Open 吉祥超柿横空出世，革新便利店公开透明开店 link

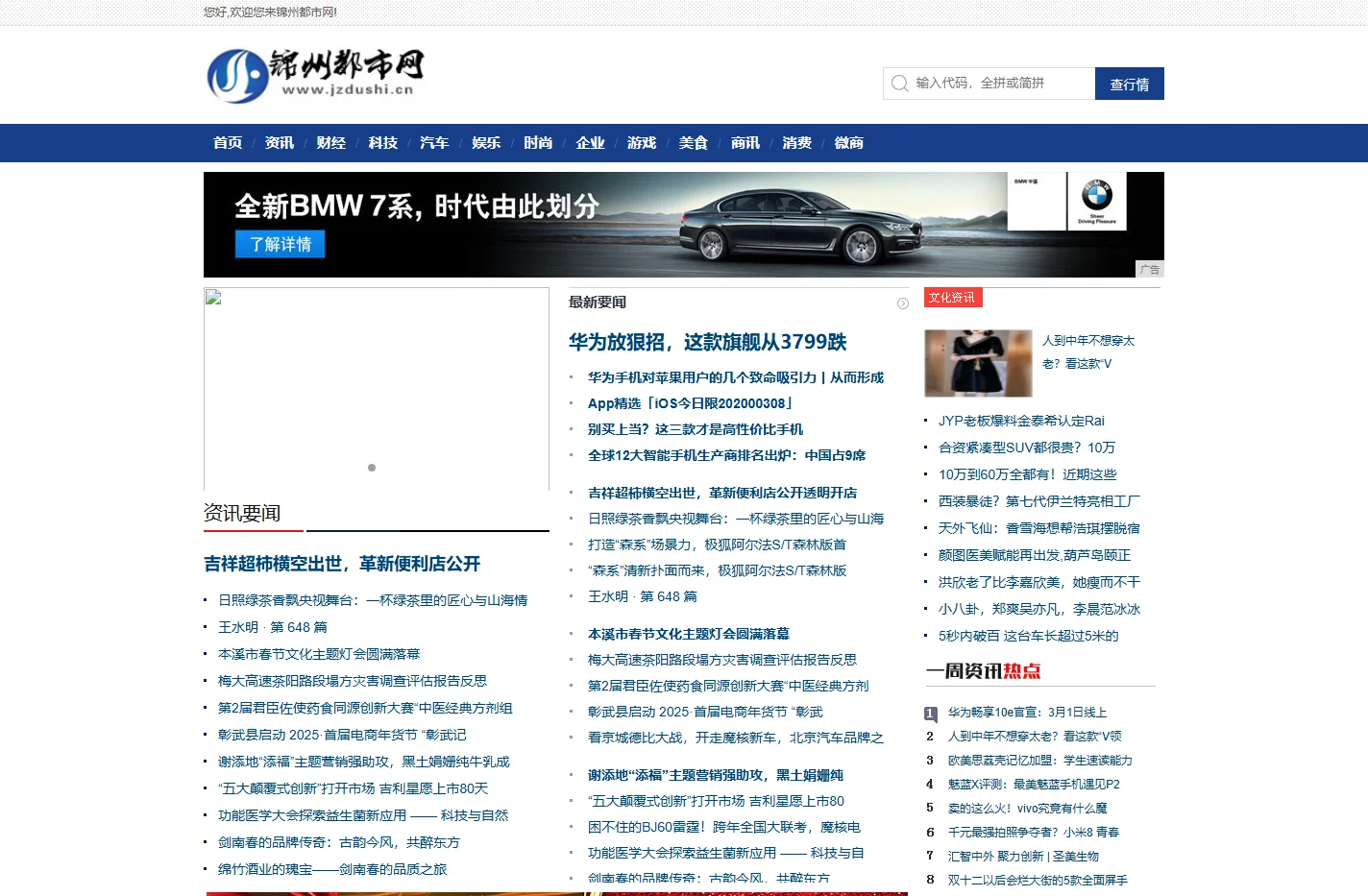click(722, 494)
